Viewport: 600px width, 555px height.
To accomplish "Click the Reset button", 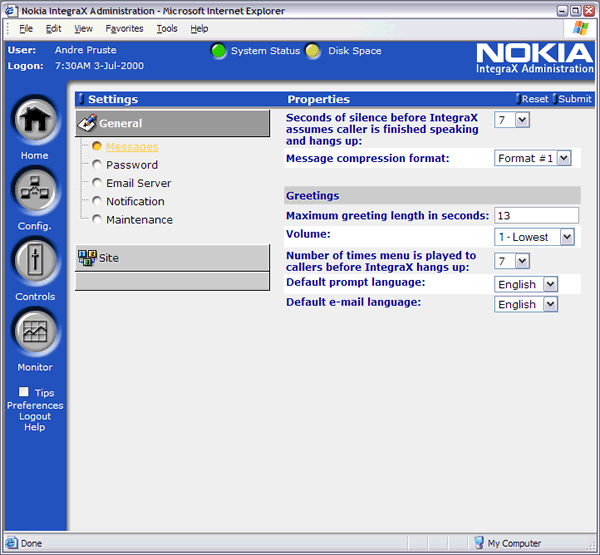I will pos(532,99).
